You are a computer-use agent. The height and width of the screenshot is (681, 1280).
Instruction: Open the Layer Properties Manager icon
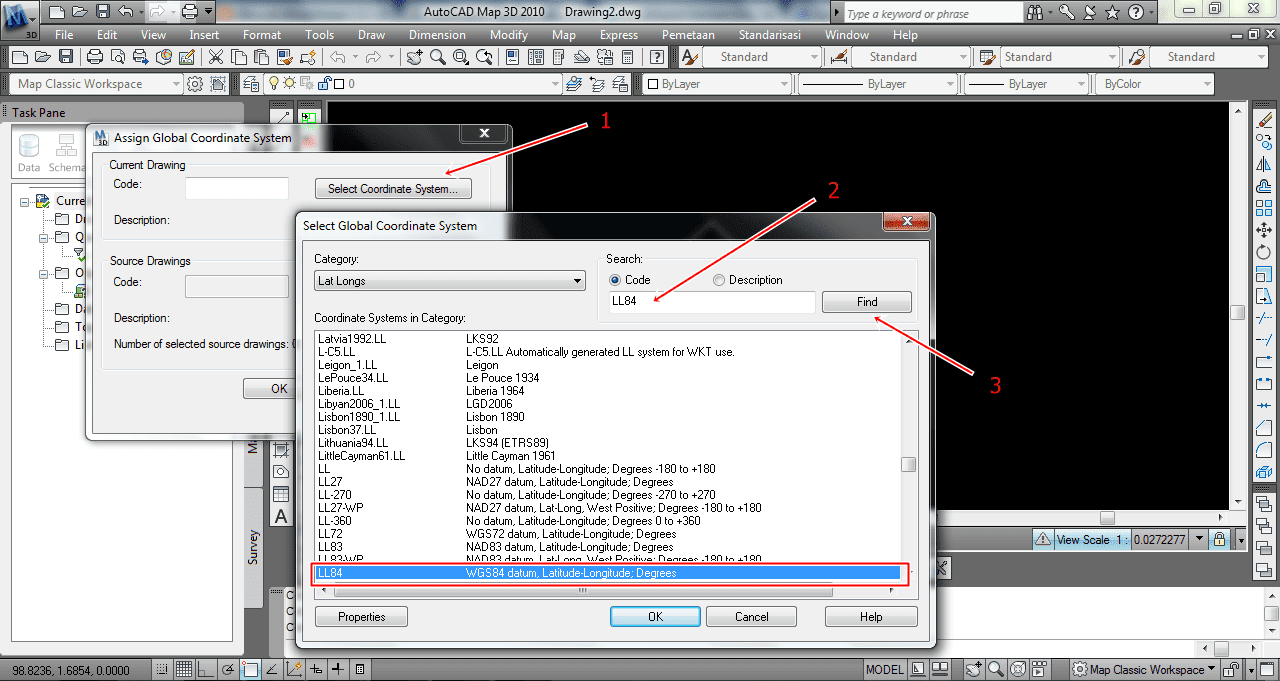(x=249, y=84)
